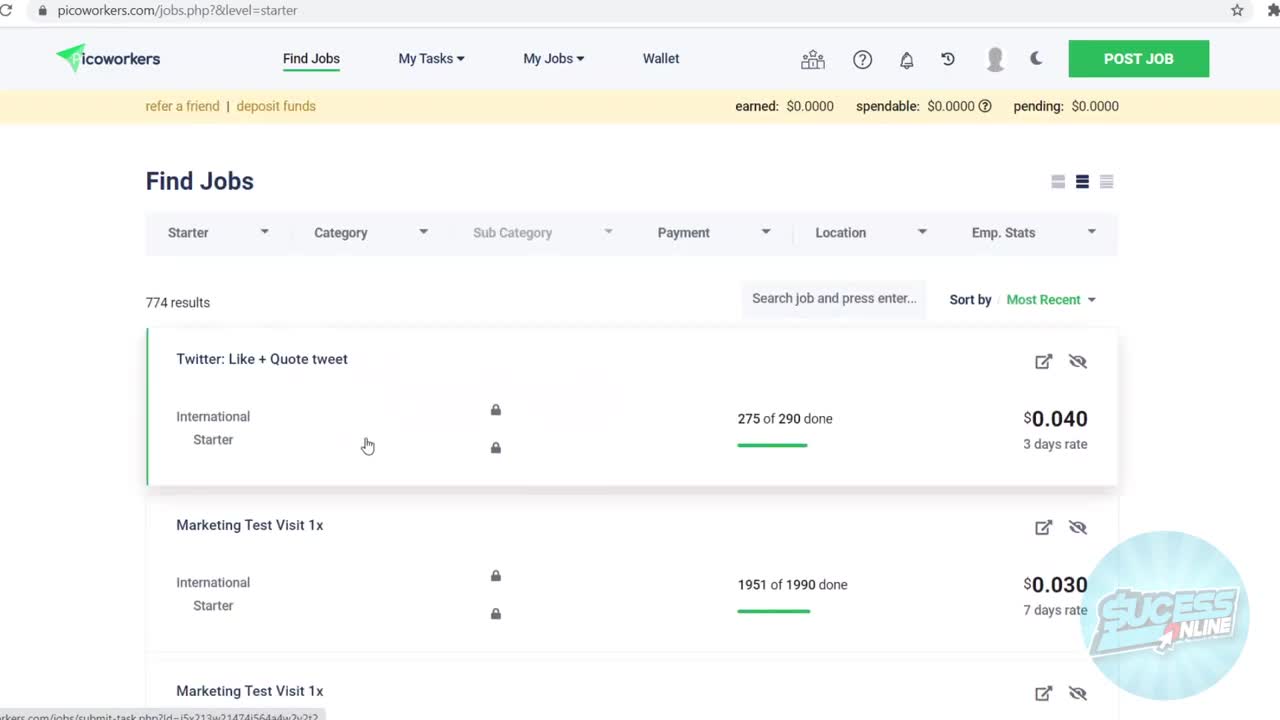
Task: Click the refer a friend link
Action: pyautogui.click(x=182, y=106)
